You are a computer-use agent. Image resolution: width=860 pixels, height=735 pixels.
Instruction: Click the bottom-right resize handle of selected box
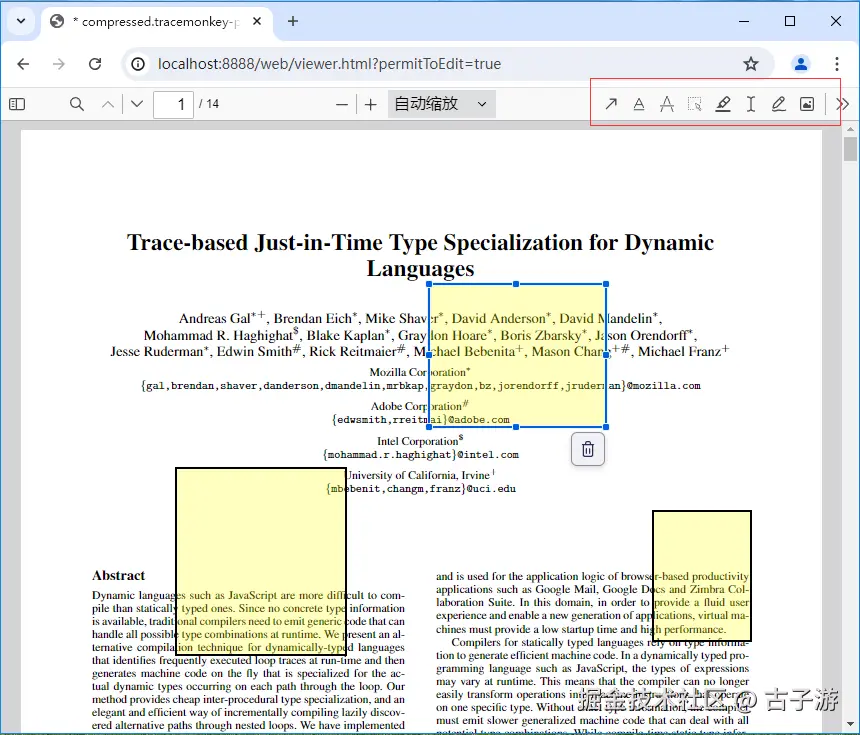(x=606, y=427)
